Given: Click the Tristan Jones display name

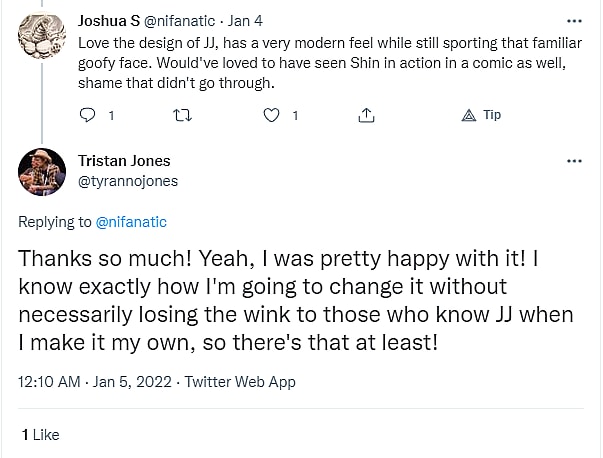Looking at the screenshot, I should click(124, 161).
